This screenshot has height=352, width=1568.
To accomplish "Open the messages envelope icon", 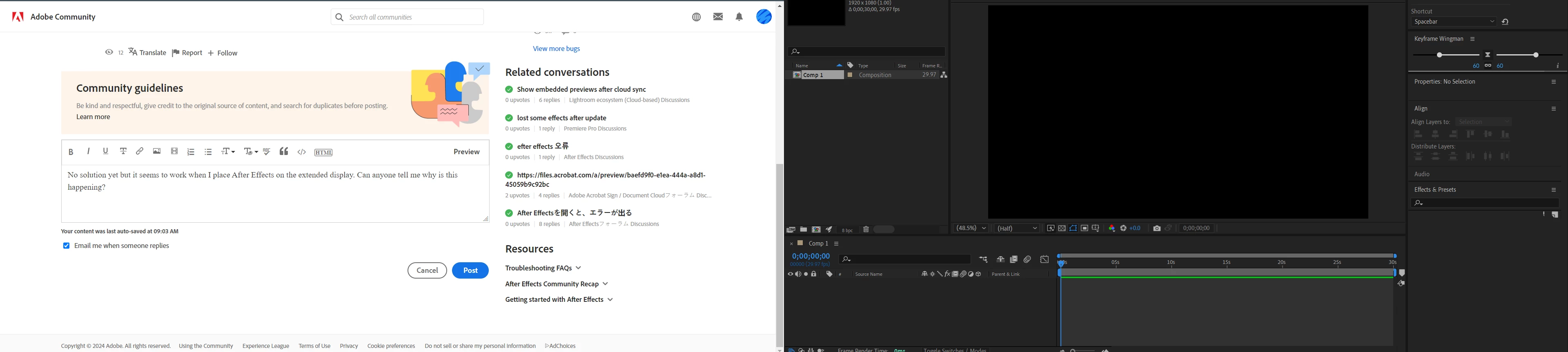I will tap(718, 17).
